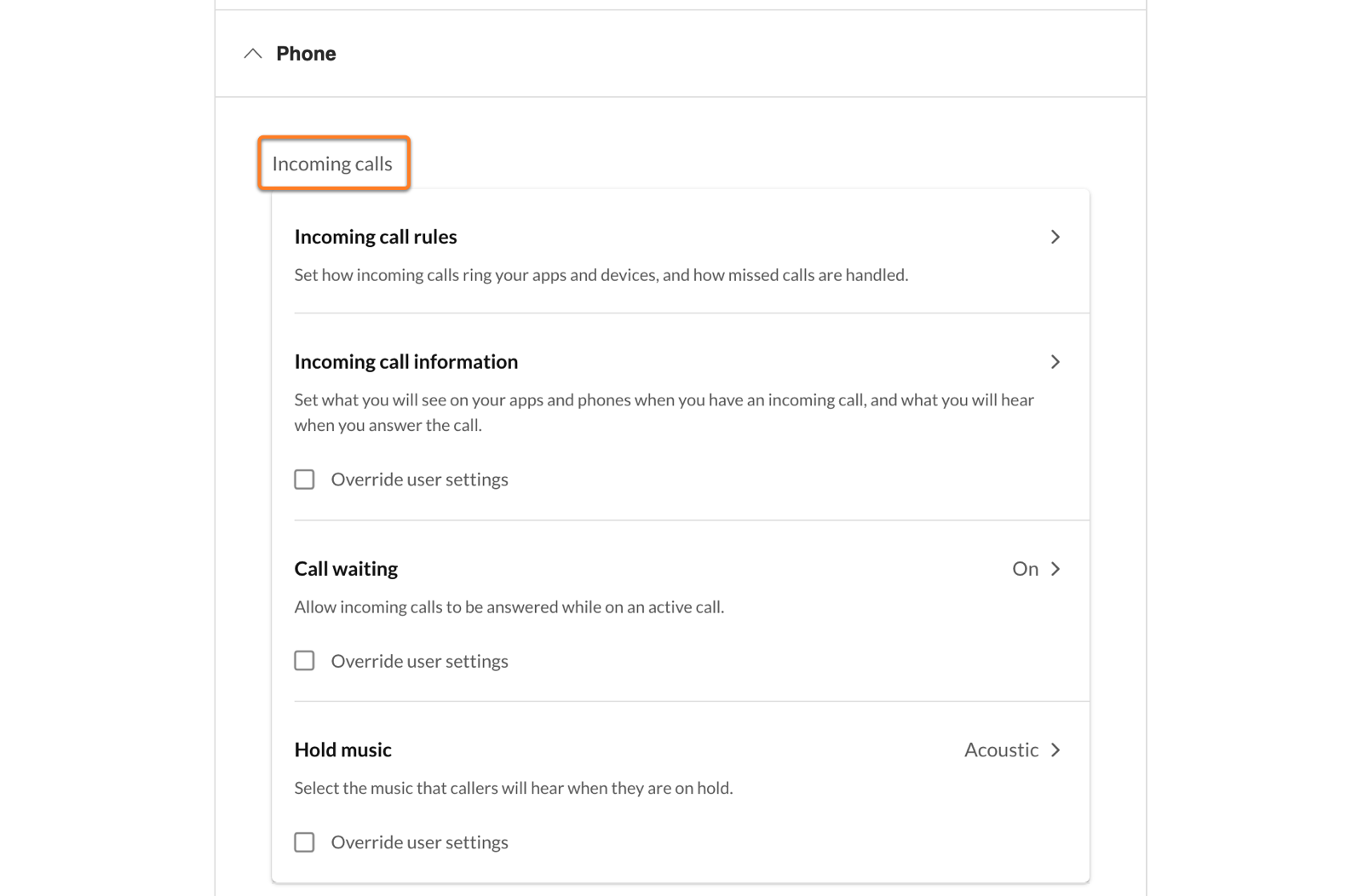Tick override checkbox under Hold music
This screenshot has width=1363, height=896.
click(304, 842)
